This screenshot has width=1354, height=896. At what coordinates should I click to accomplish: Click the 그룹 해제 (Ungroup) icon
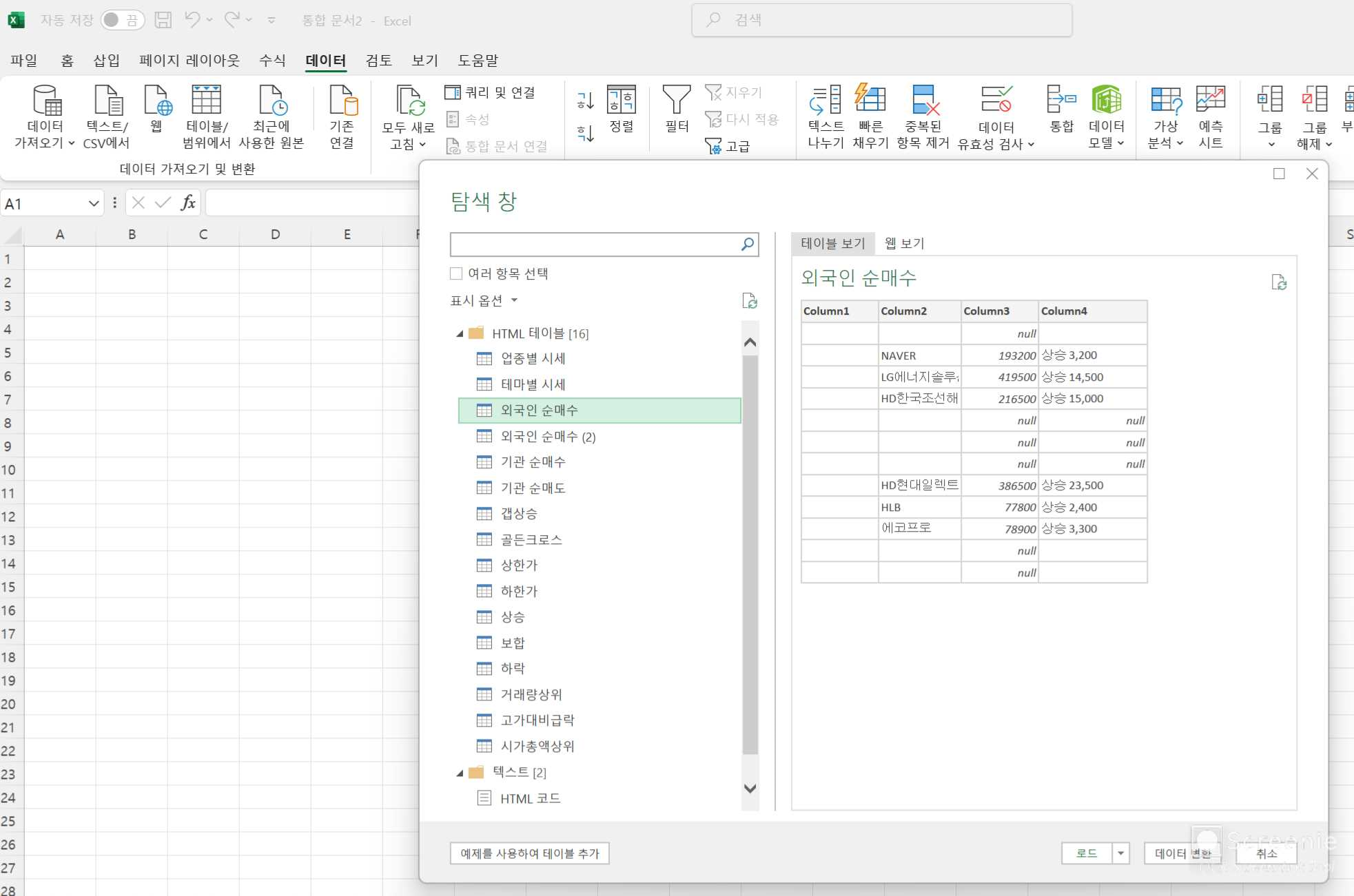[x=1314, y=100]
